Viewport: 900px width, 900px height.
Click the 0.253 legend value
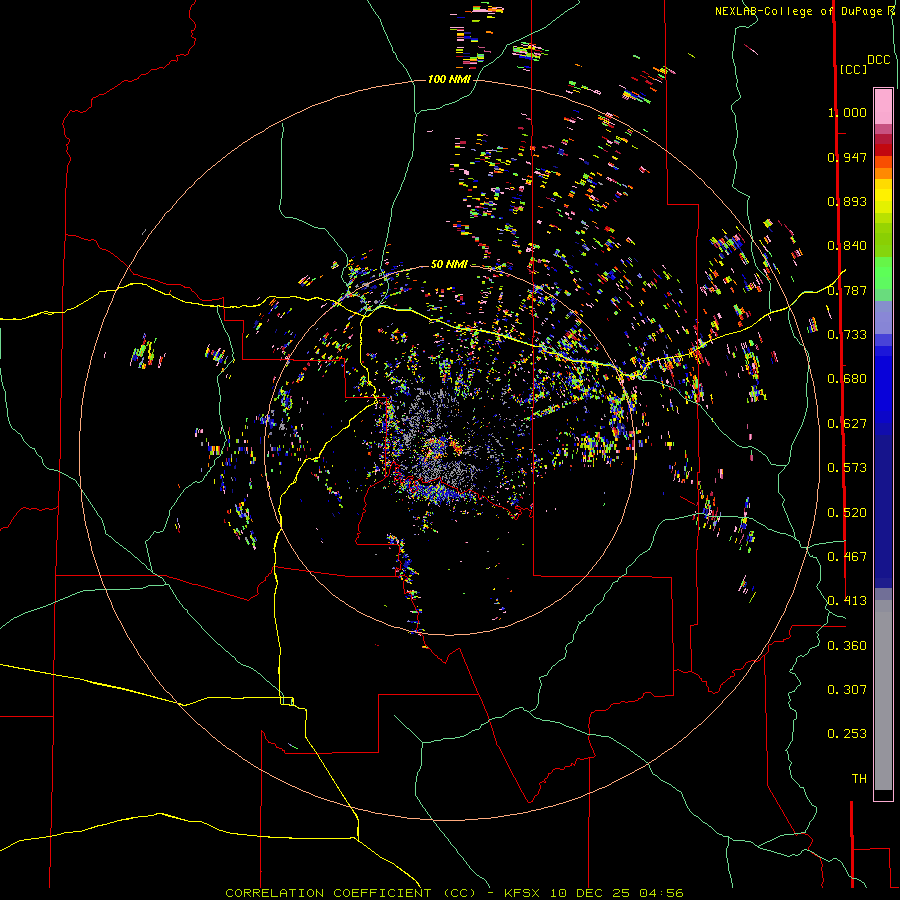(x=847, y=734)
